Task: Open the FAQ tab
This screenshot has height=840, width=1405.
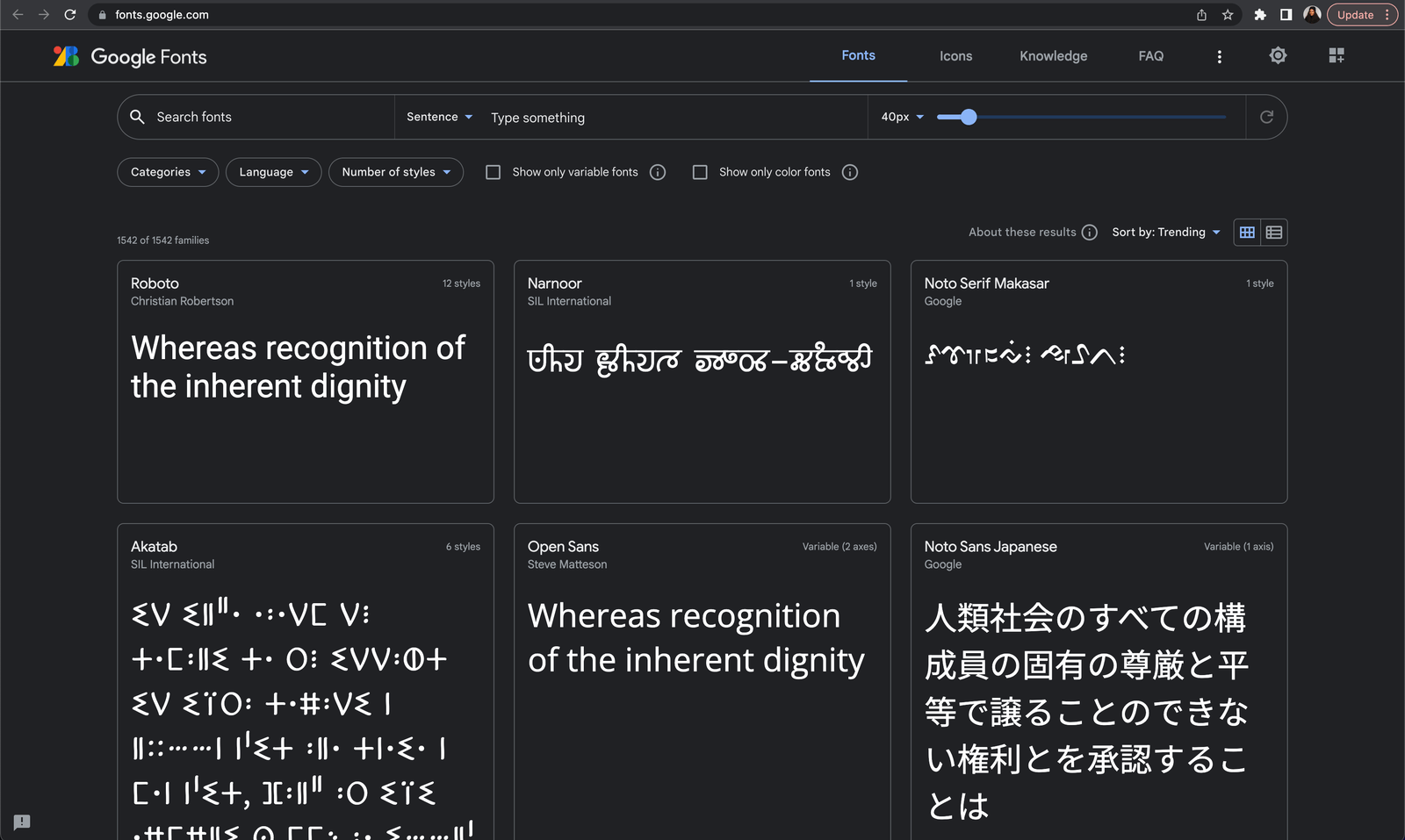Action: click(x=1150, y=56)
